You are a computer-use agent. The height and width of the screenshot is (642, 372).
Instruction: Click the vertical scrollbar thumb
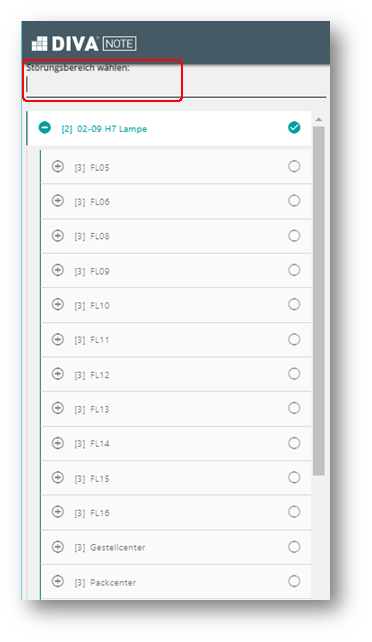point(319,301)
